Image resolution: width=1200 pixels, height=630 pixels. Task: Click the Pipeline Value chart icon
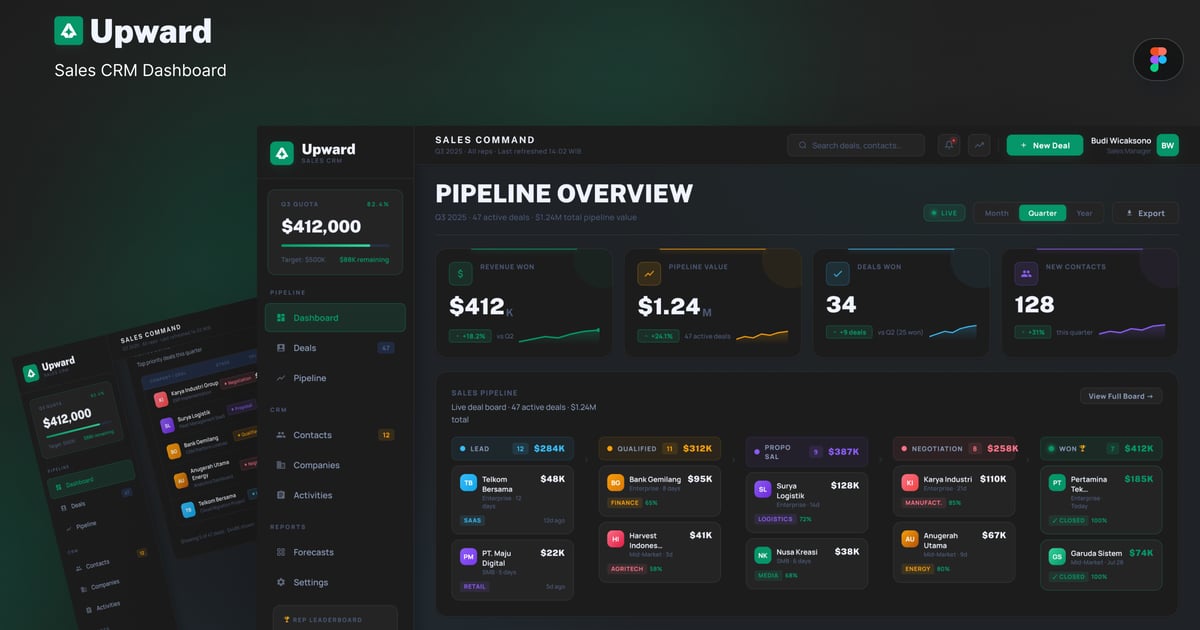[649, 273]
